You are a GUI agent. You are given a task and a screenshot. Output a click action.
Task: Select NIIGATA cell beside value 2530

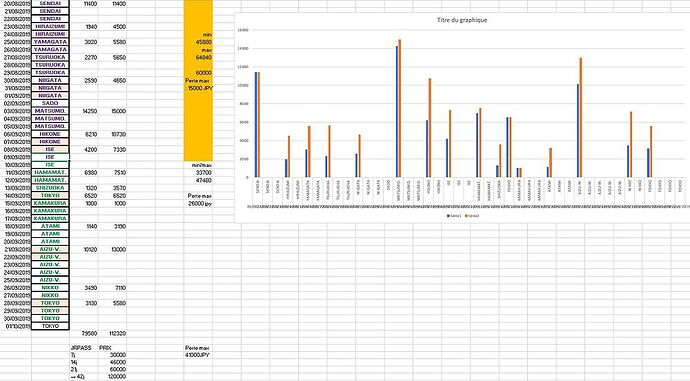[50, 81]
